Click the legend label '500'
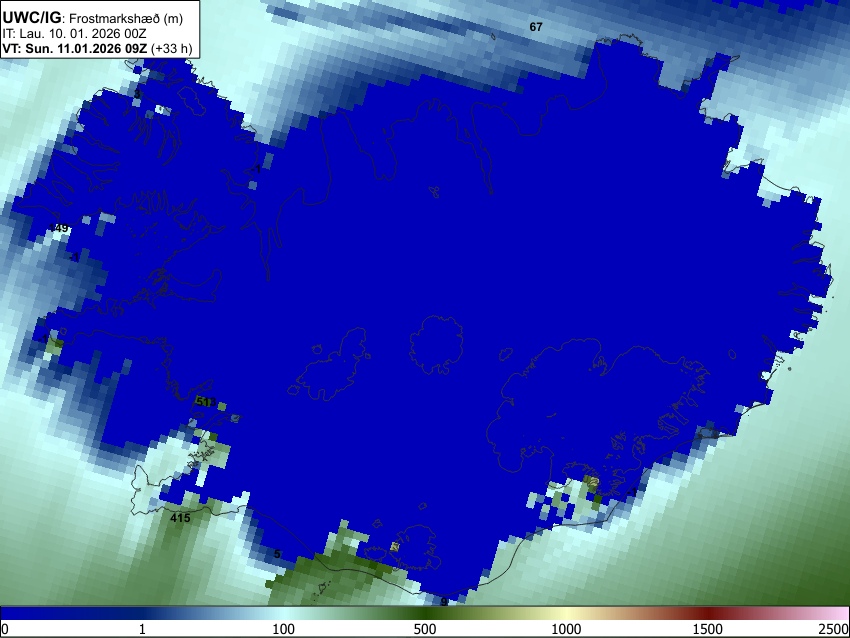This screenshot has height=638, width=850. pos(425,629)
